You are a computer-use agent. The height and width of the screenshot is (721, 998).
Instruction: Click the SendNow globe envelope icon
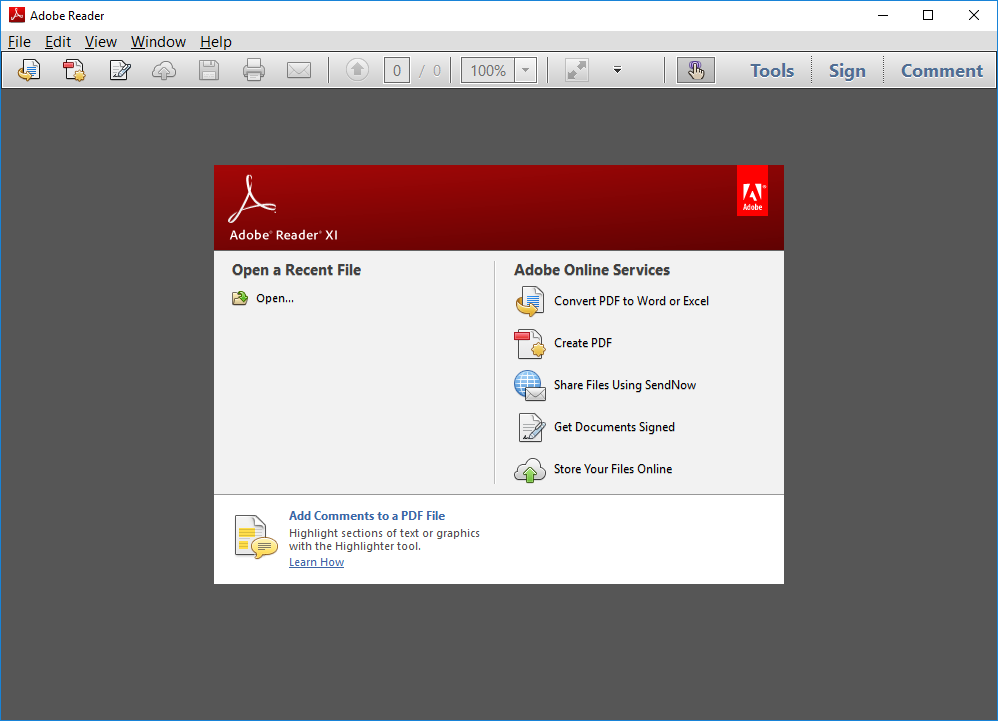[530, 386]
